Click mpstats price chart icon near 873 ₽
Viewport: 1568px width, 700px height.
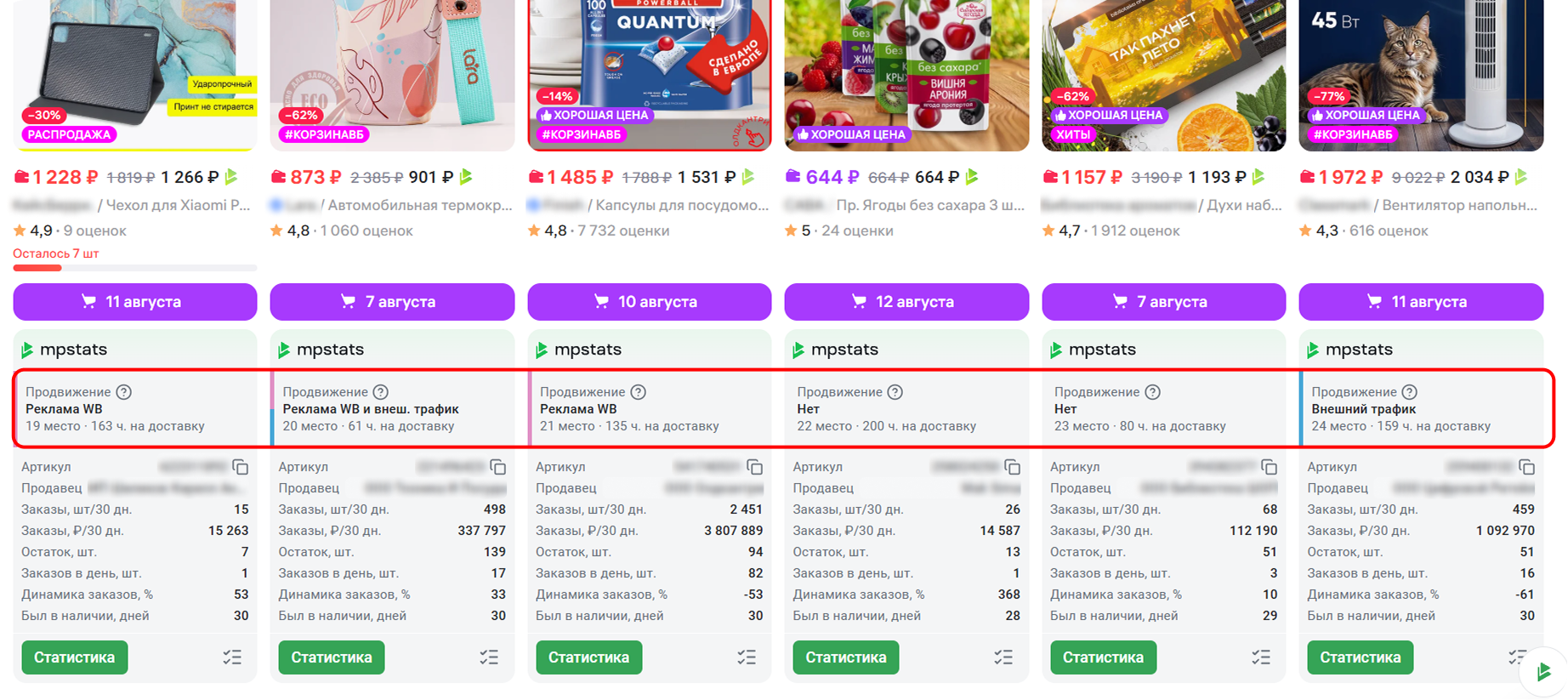pos(466,177)
